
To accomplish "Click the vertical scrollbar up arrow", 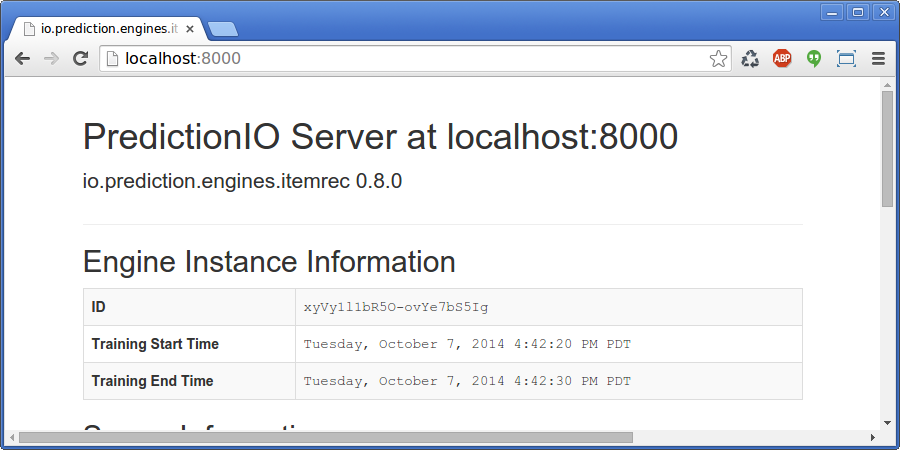I will point(887,85).
